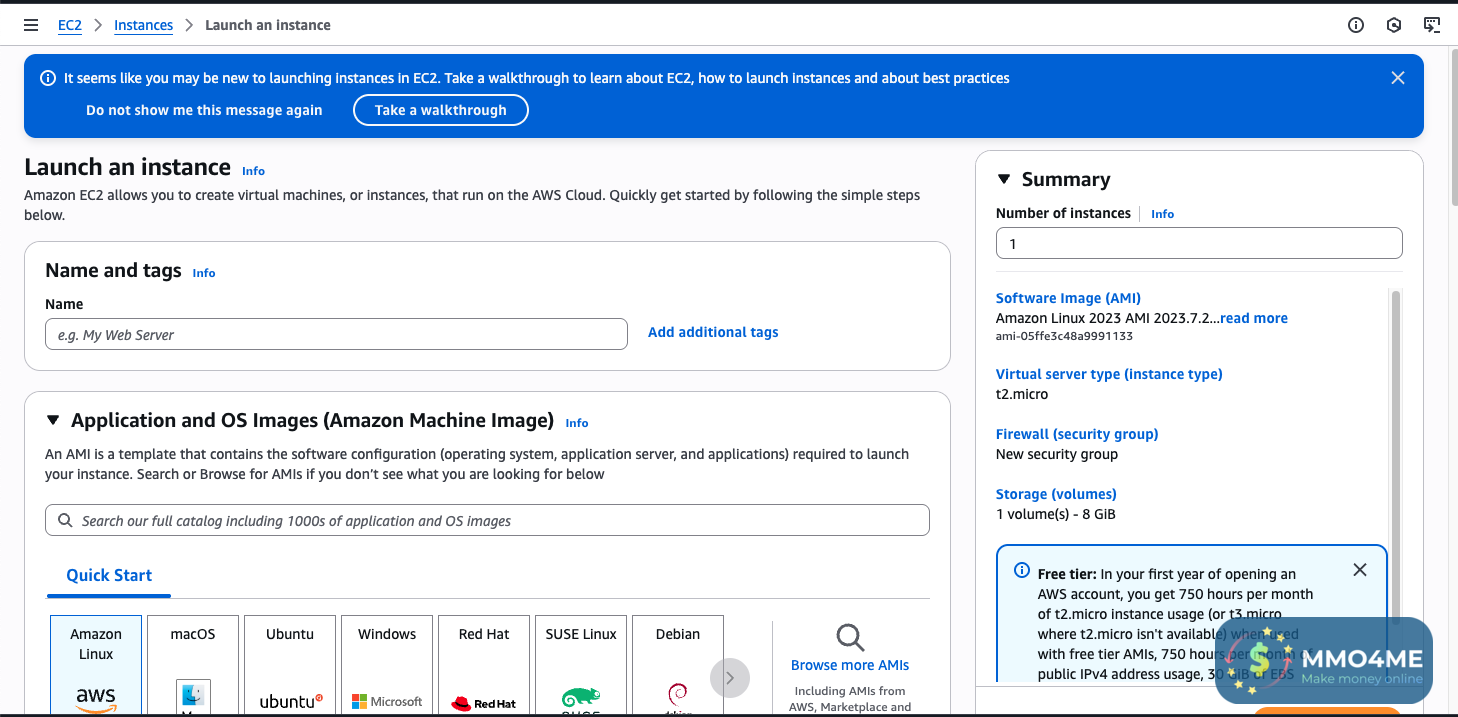Expand AMI description via read more

tap(1254, 318)
